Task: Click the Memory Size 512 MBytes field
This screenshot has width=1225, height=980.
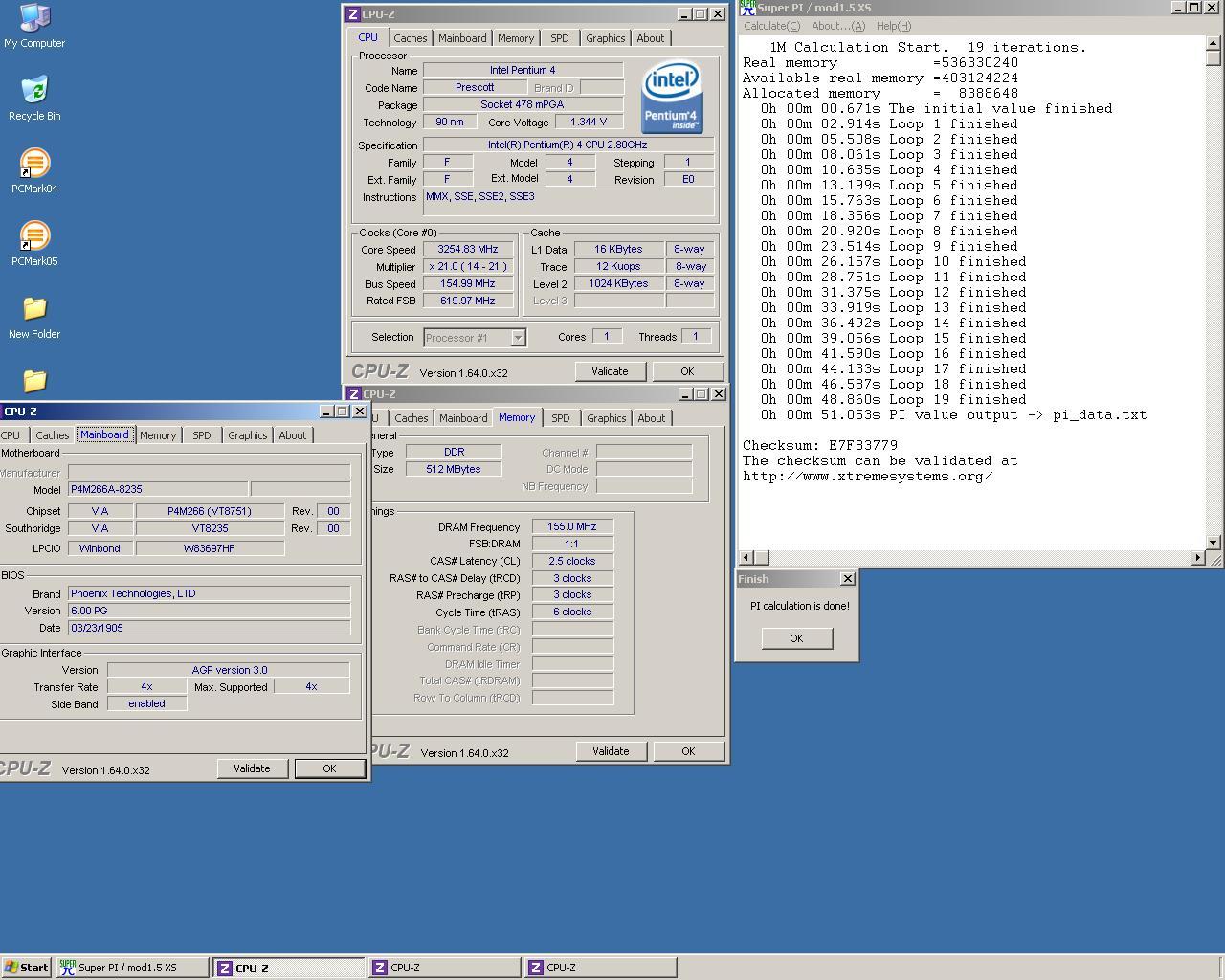Action: 453,470
